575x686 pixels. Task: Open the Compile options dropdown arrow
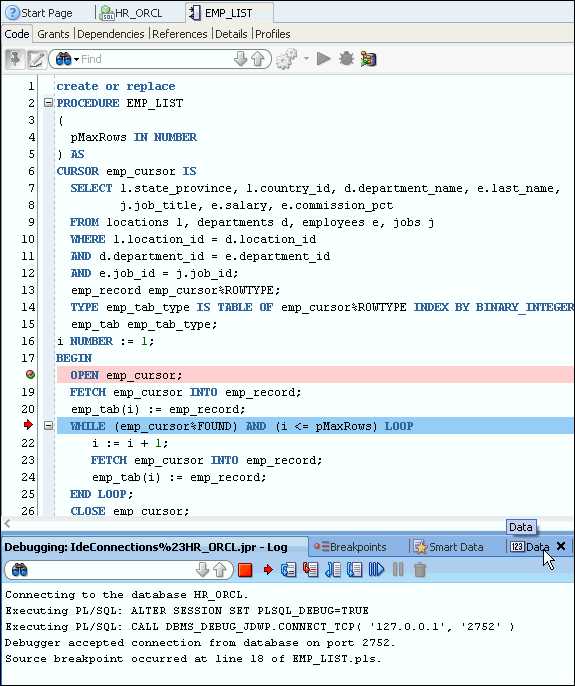point(306,59)
